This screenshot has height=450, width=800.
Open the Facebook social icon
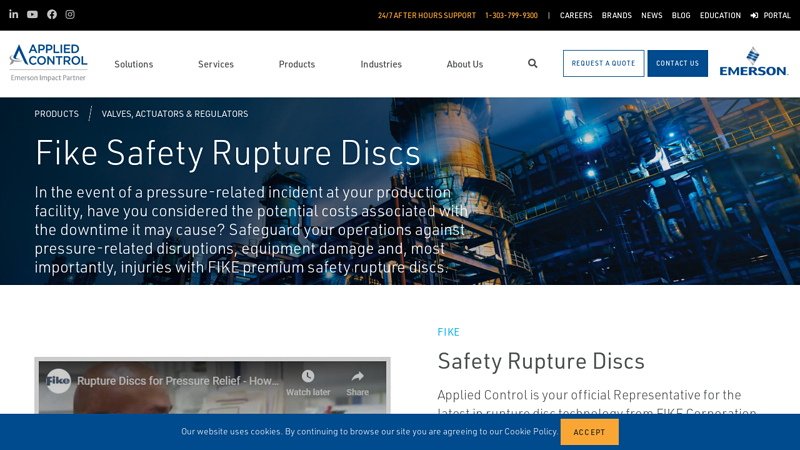pyautogui.click(x=52, y=14)
